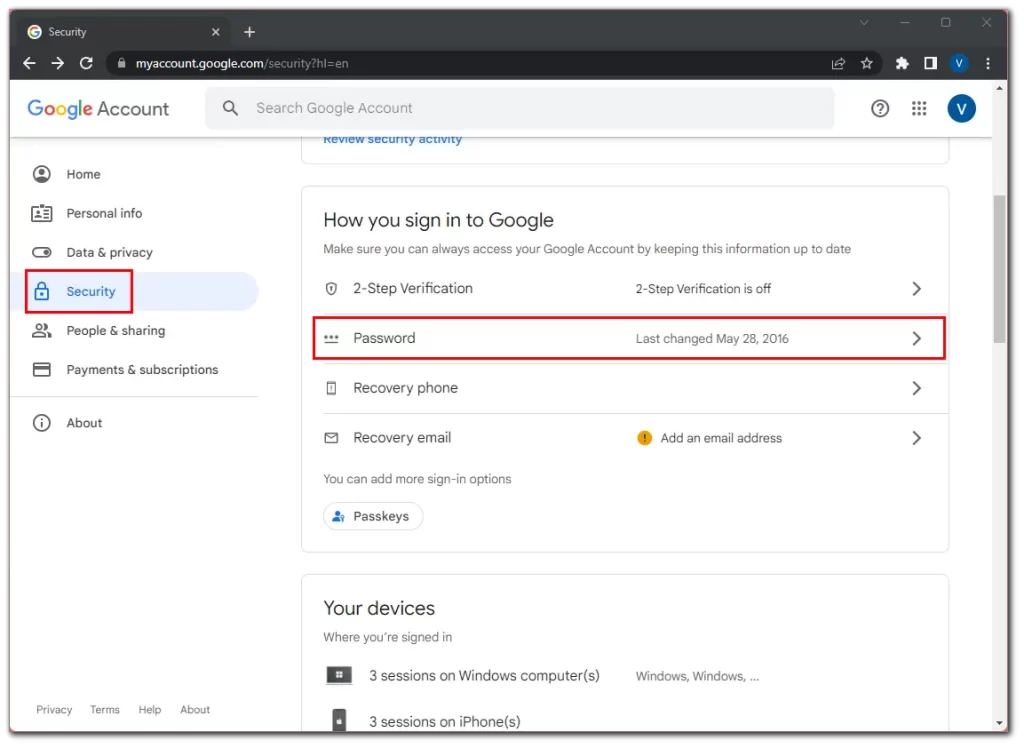
Task: Click the Google Account logo
Action: [98, 109]
